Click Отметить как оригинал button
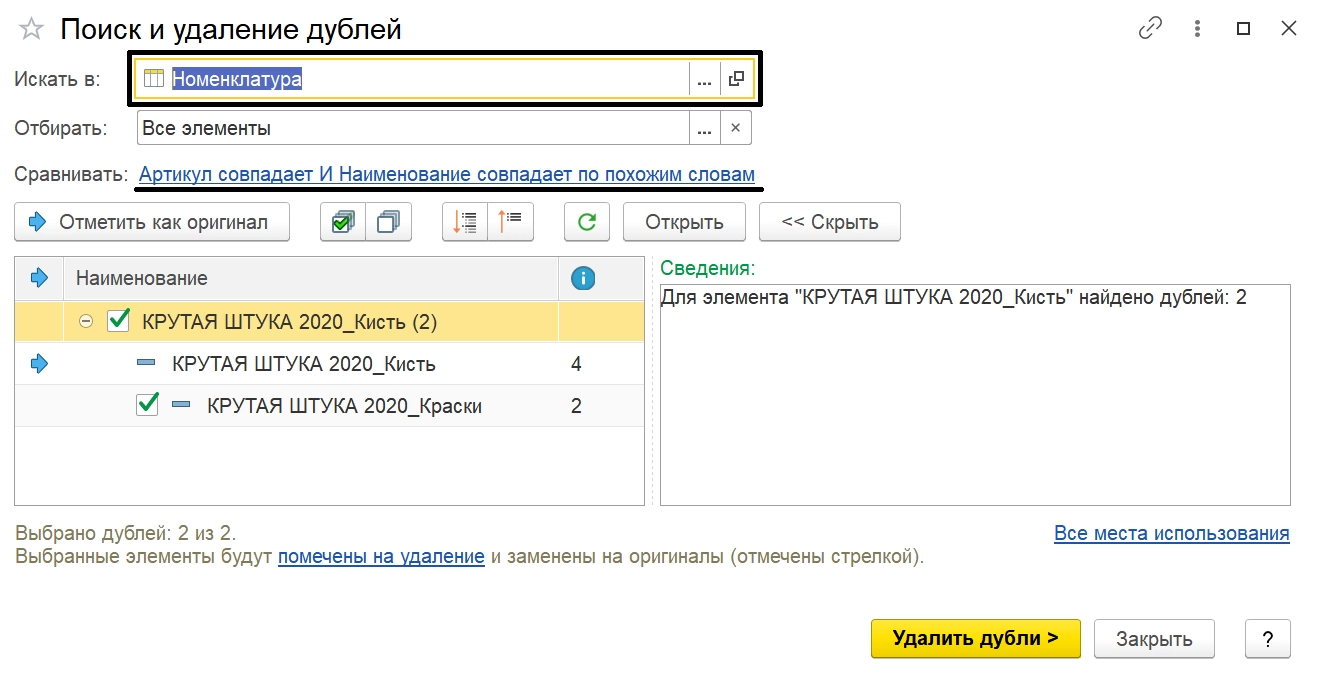 click(152, 222)
